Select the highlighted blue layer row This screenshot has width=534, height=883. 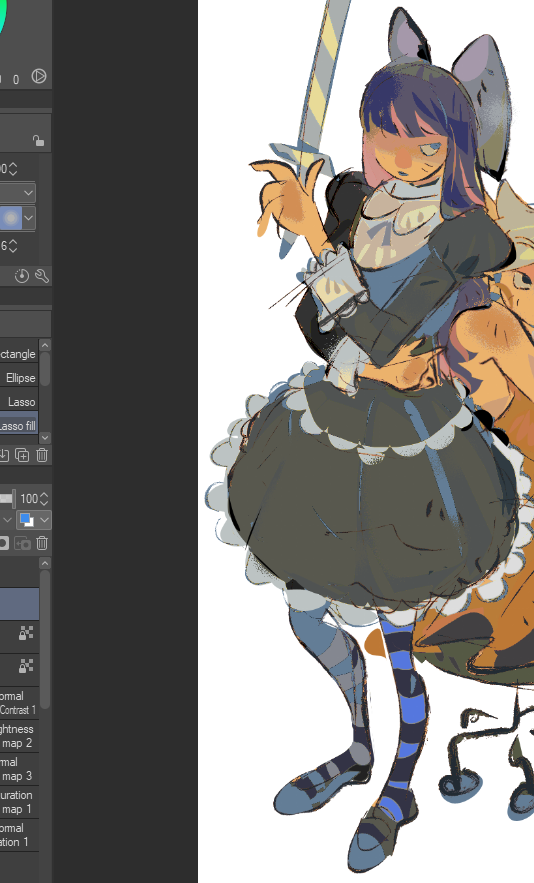(x=19, y=604)
